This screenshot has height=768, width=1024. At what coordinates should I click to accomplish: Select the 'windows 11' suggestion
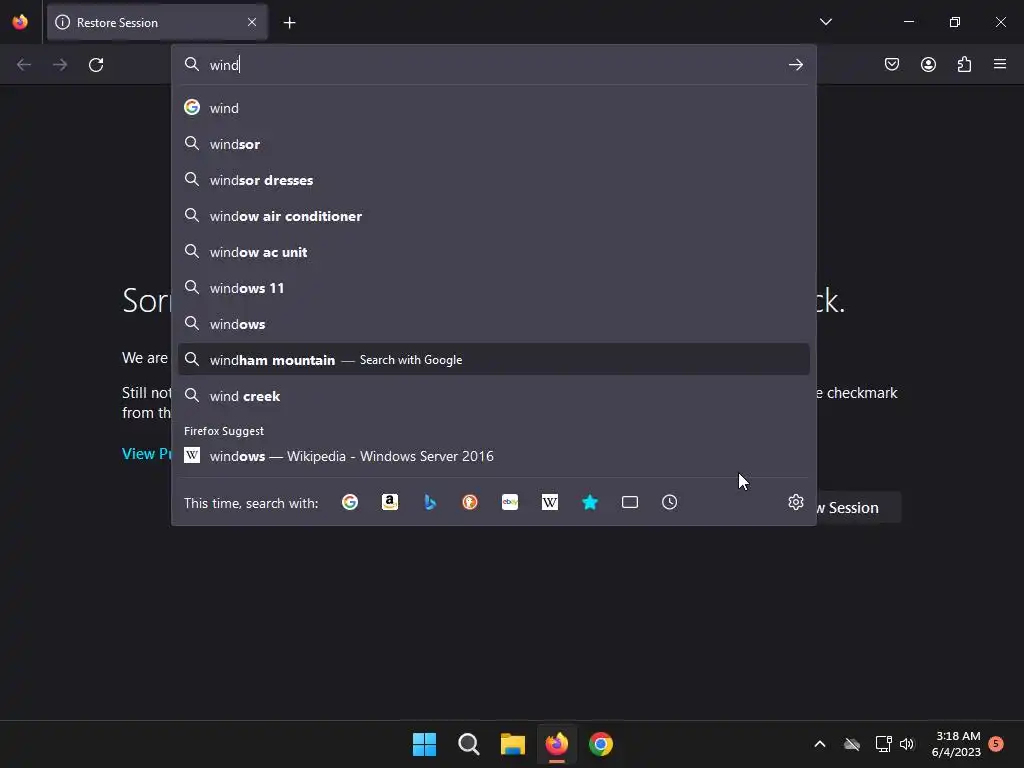point(494,287)
